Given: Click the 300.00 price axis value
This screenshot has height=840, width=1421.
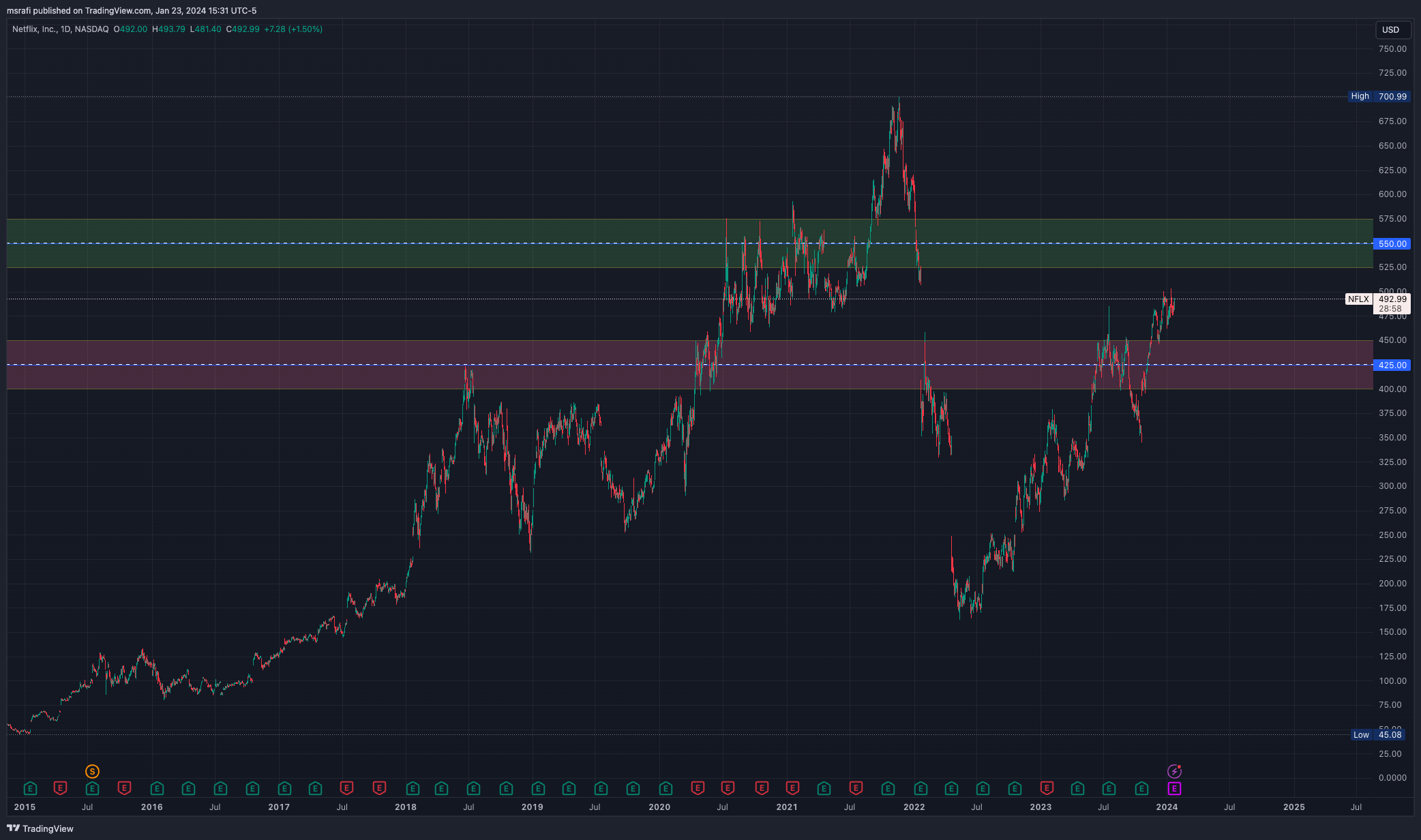Looking at the screenshot, I should pos(1392,485).
